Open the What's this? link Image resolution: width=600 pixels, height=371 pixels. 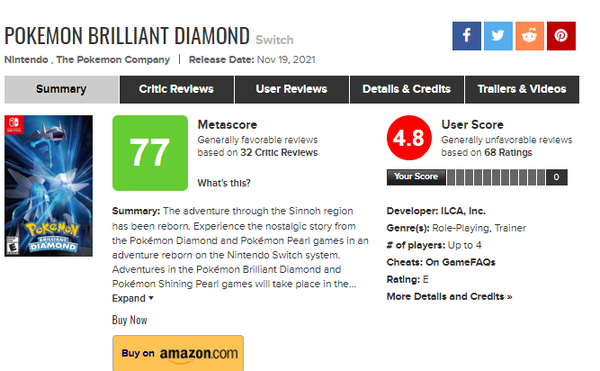(x=224, y=183)
